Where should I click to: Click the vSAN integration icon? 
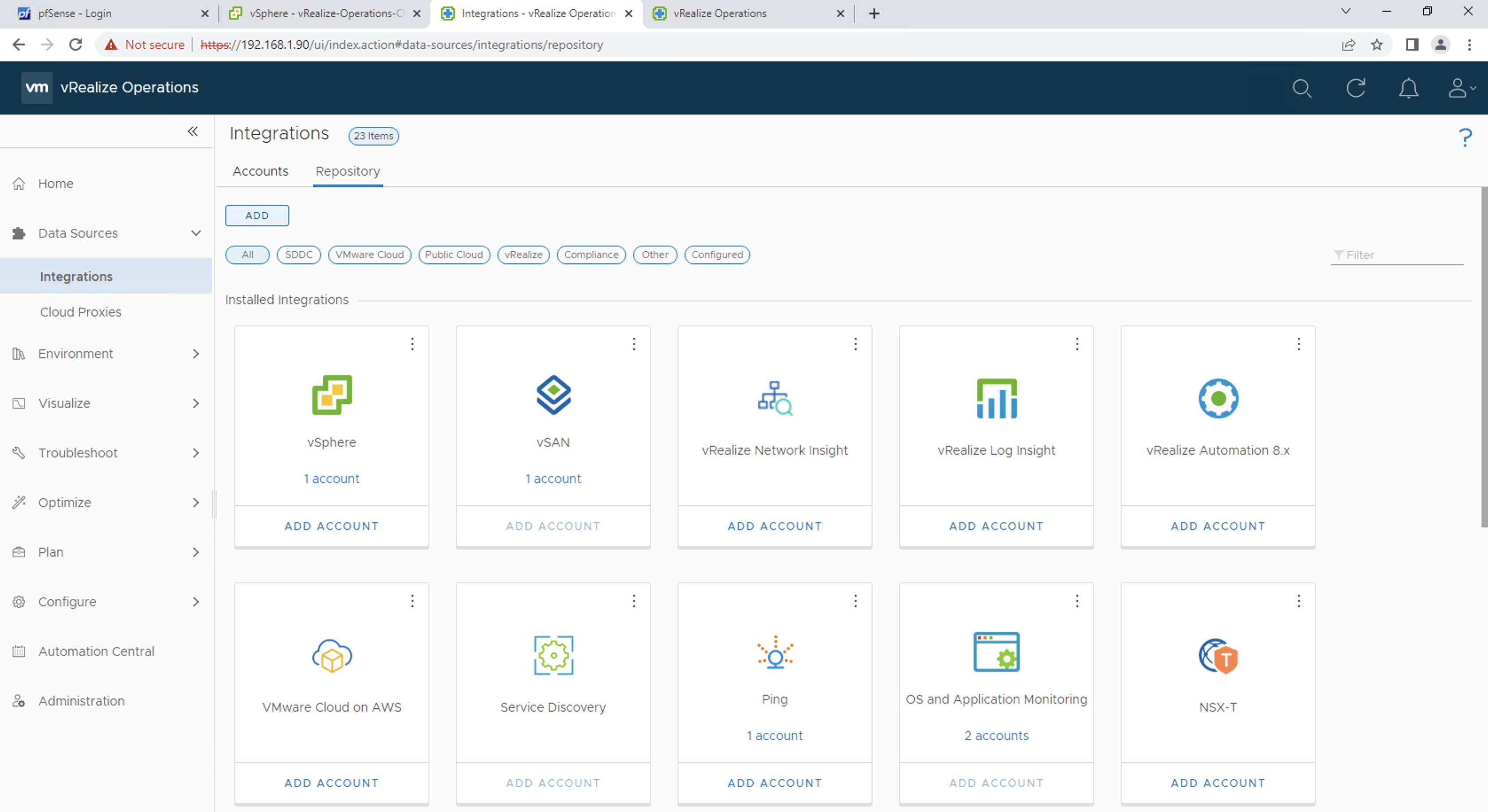pos(553,395)
